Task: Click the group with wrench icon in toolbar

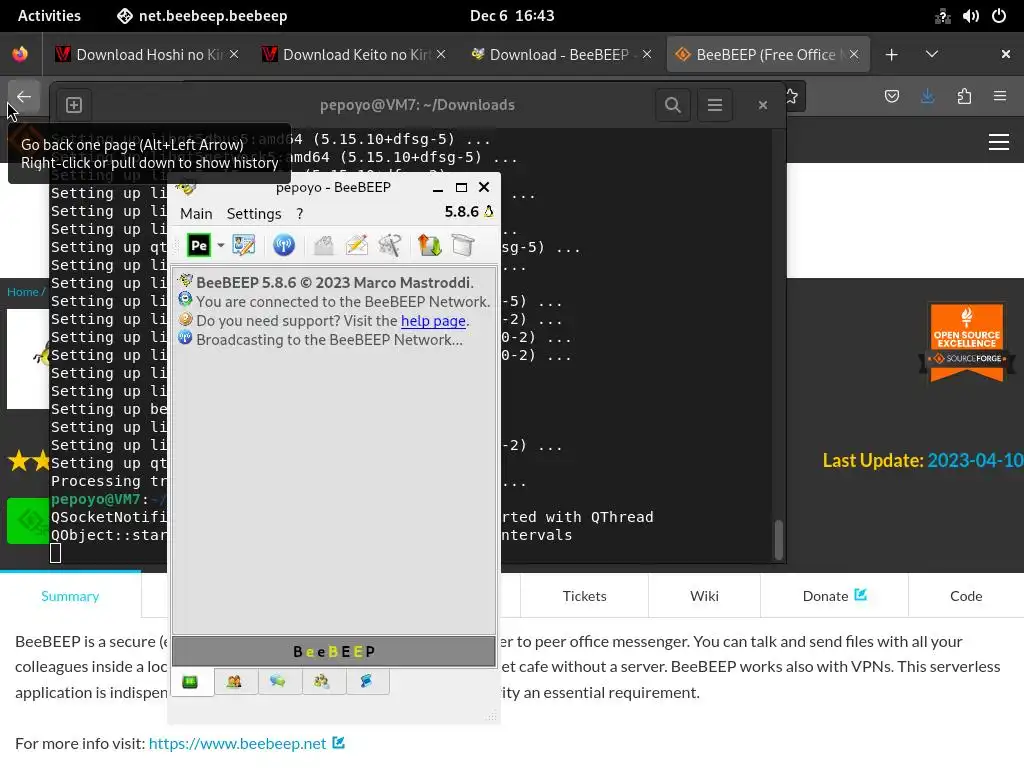Action: click(390, 246)
